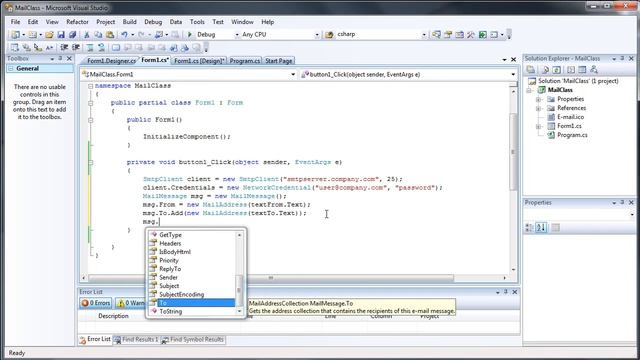
Task: Start debugging with the green play icon
Action: [190, 35]
